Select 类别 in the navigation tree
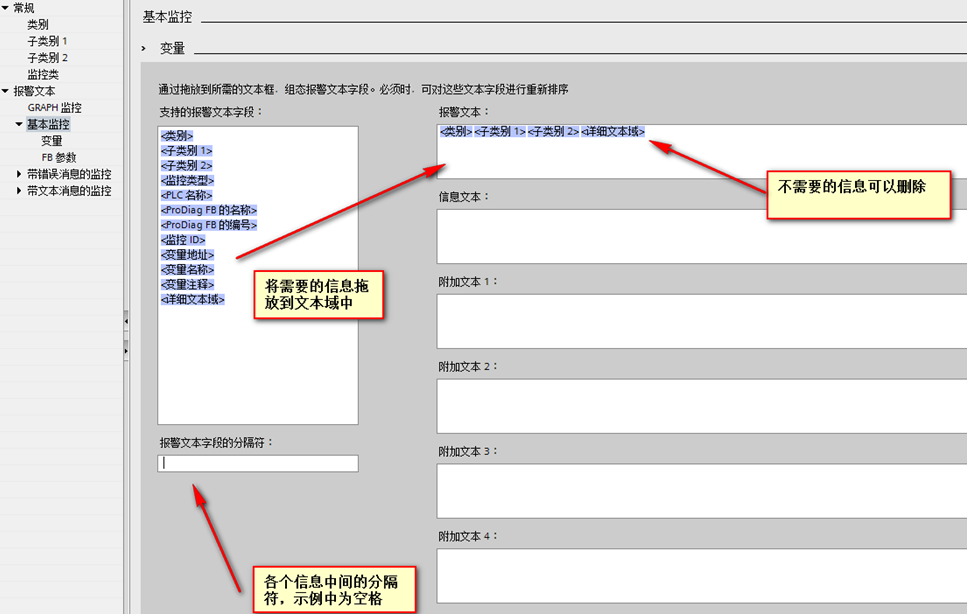The image size is (967, 614). [38, 24]
